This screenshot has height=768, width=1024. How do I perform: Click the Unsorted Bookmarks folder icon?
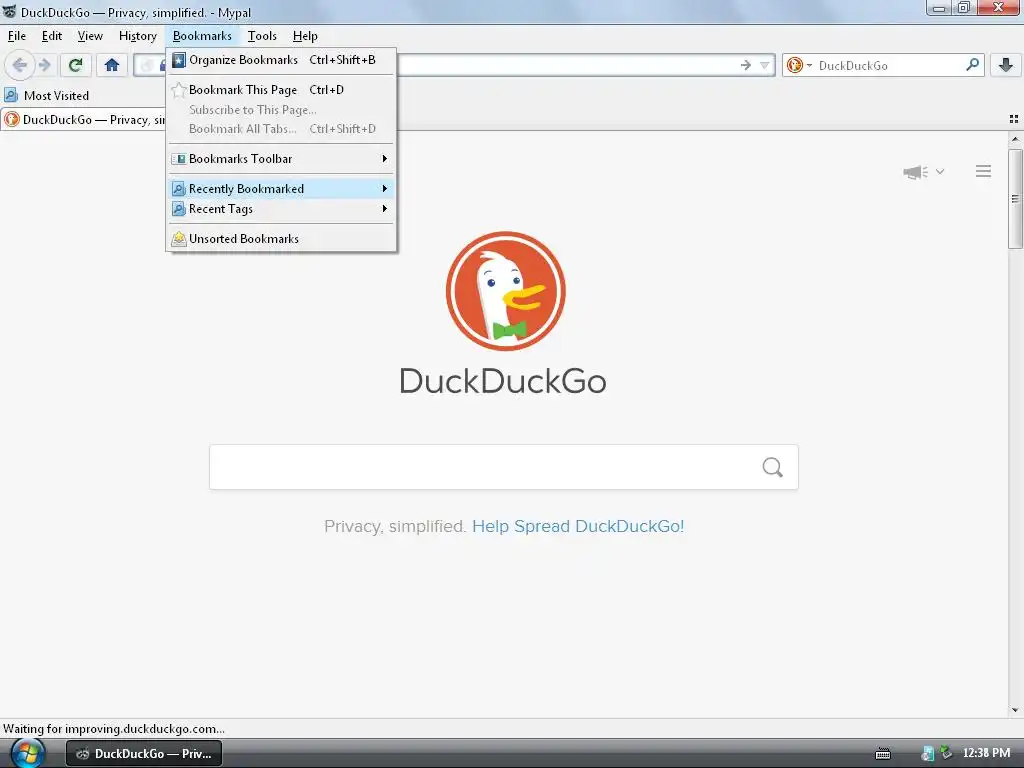178,239
